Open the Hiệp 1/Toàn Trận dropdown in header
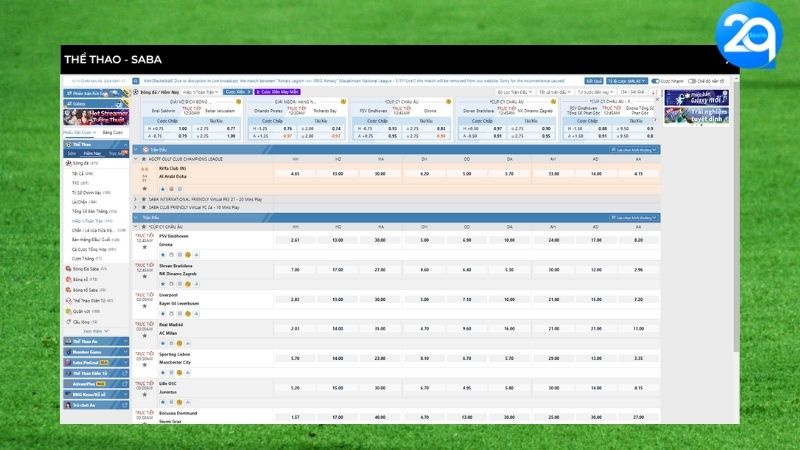This screenshot has height=450, width=800. pyautogui.click(x=201, y=92)
